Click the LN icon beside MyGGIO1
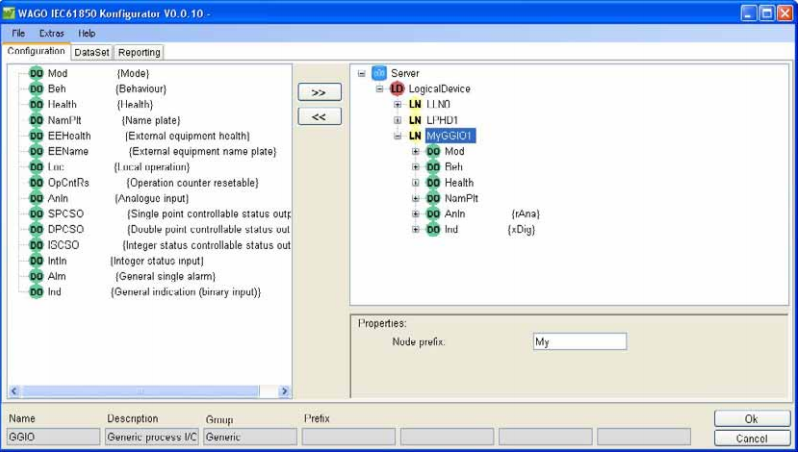Image resolution: width=798 pixels, height=453 pixels. (x=415, y=136)
